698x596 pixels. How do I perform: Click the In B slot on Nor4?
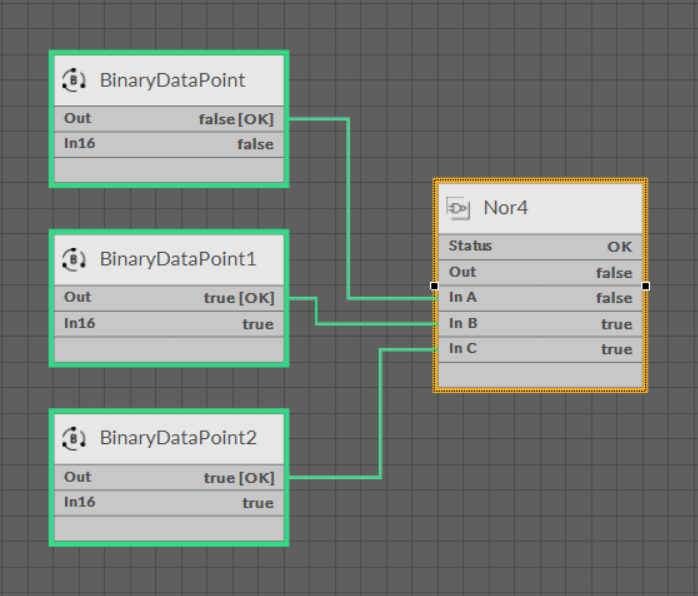(462, 323)
